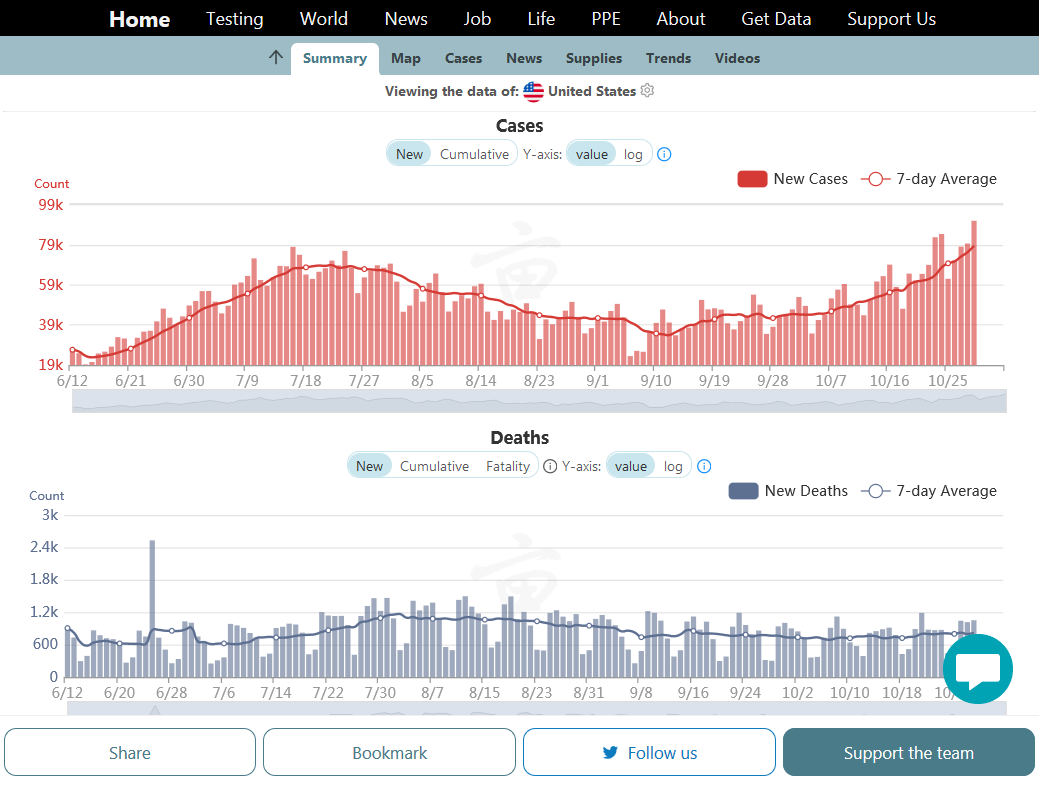Toggle the Deaths 7-day Average legend item

[930, 491]
